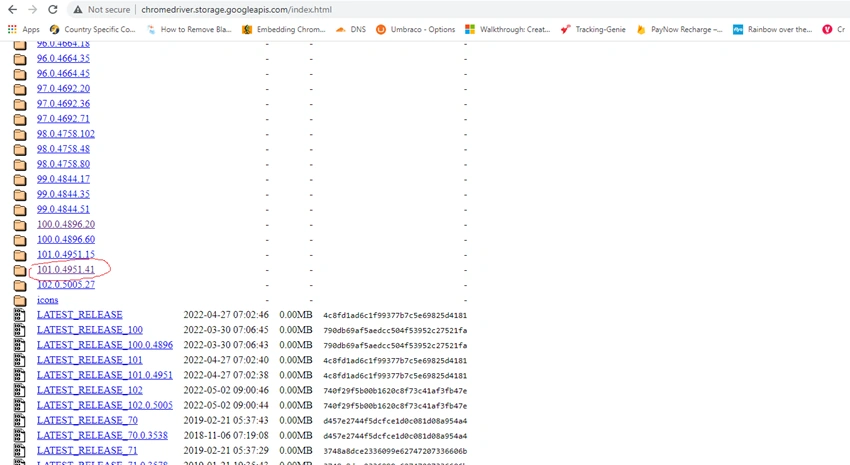Open the DNS bookmark
Screen dimensions: 850x465
click(x=351, y=29)
